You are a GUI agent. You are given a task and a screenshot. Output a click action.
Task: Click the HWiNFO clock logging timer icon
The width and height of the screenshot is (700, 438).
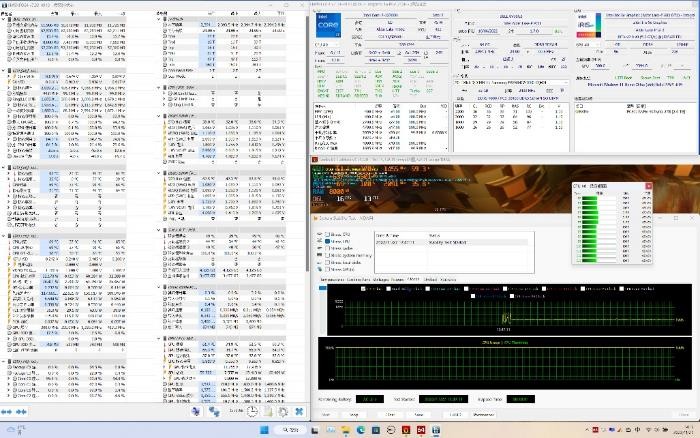[254, 412]
